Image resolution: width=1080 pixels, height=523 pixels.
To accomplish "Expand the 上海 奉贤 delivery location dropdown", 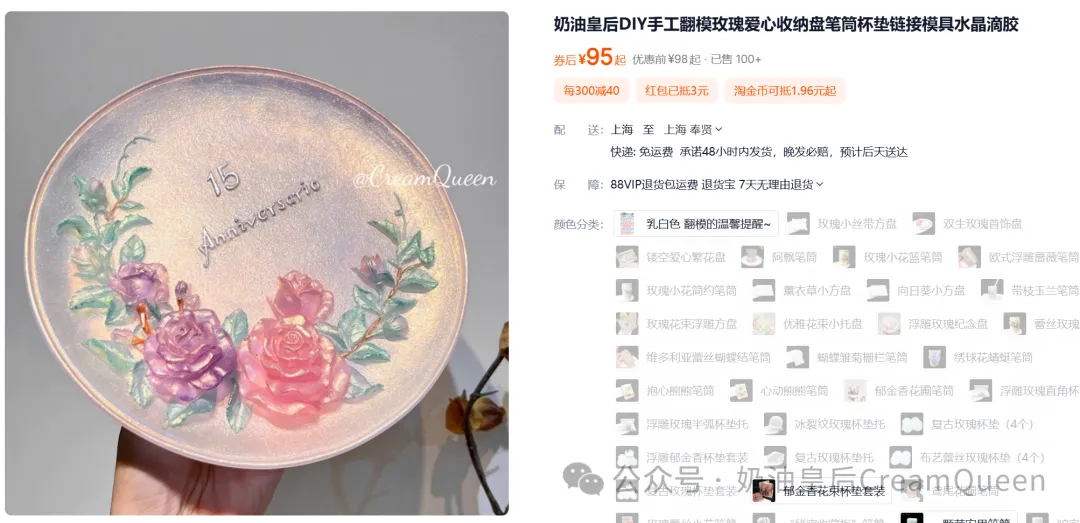I will pos(693,129).
